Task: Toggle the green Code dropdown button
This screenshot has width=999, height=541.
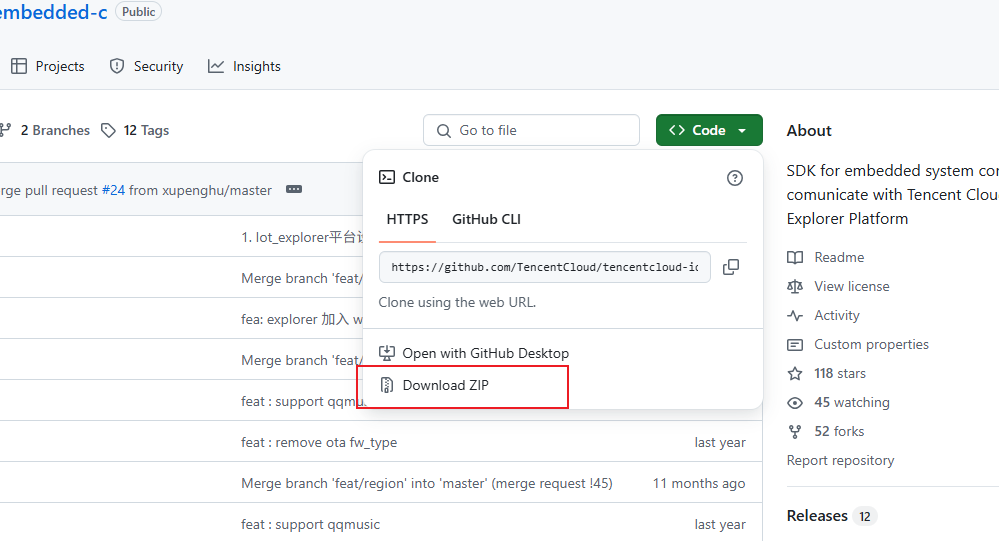Action: pos(709,130)
